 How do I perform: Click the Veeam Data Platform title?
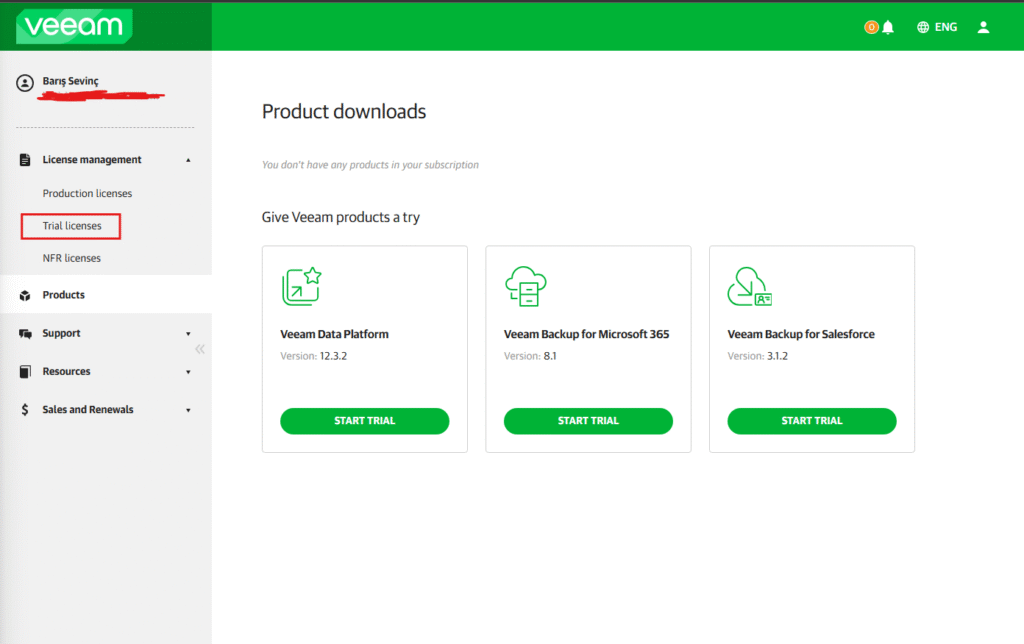[334, 334]
